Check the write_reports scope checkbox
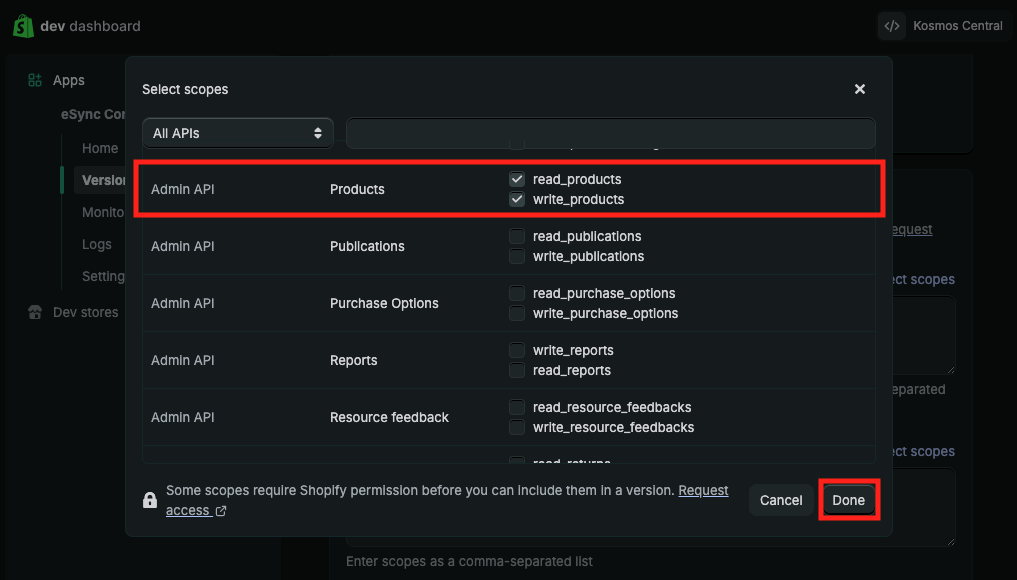The image size is (1017, 580). click(517, 351)
